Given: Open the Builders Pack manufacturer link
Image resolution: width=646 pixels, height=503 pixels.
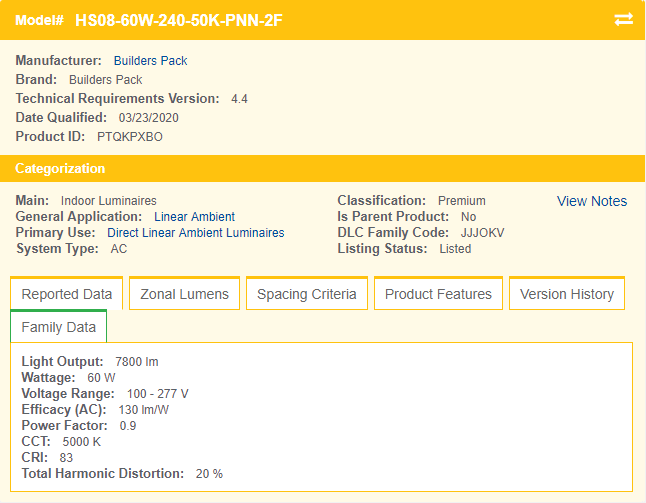Looking at the screenshot, I should tap(150, 61).
